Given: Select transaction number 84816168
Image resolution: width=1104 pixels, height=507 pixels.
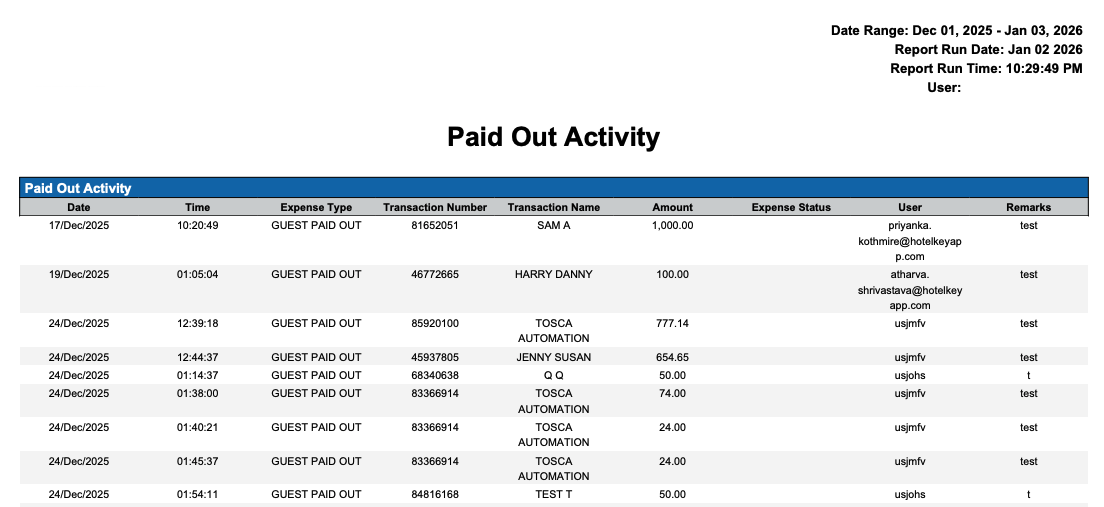Looking at the screenshot, I should point(435,494).
